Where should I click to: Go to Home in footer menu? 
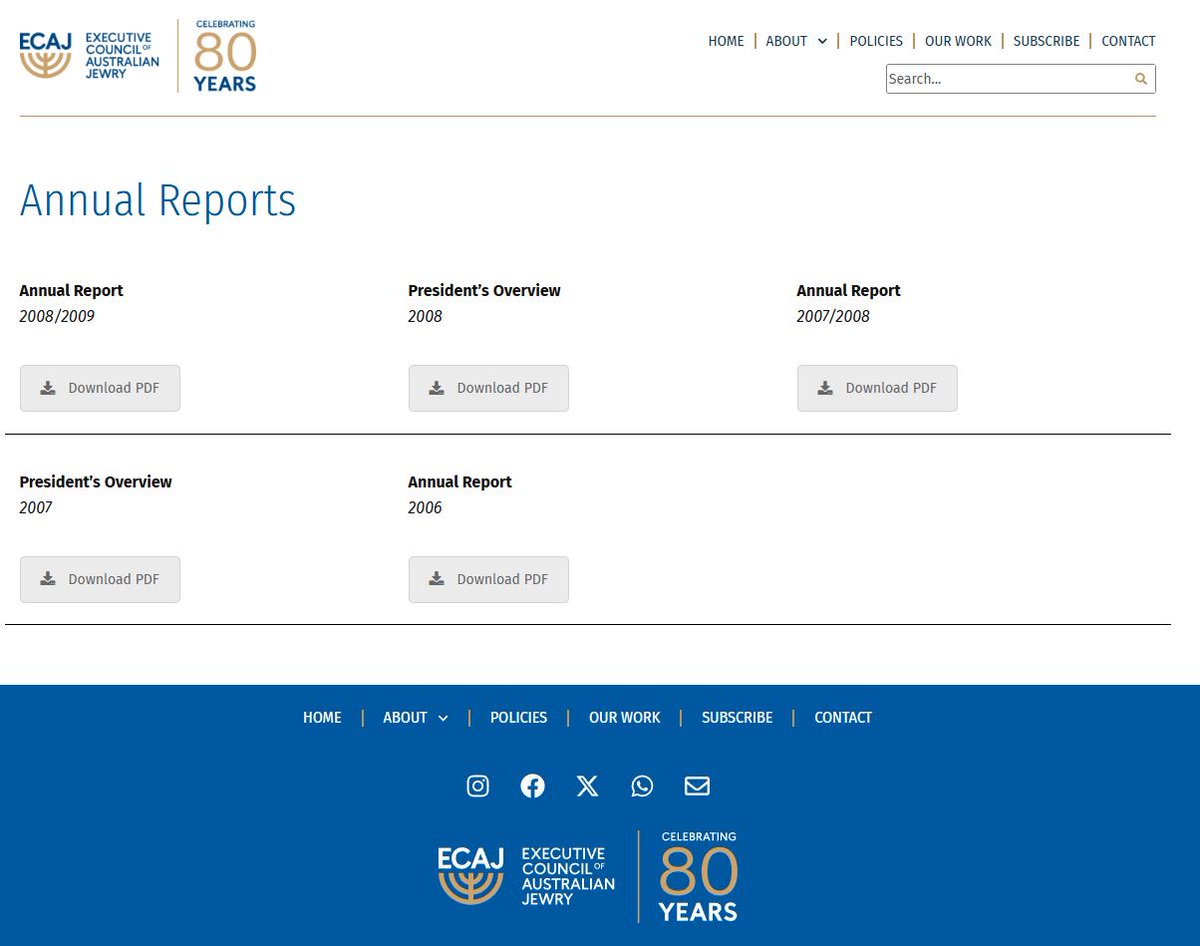(322, 717)
